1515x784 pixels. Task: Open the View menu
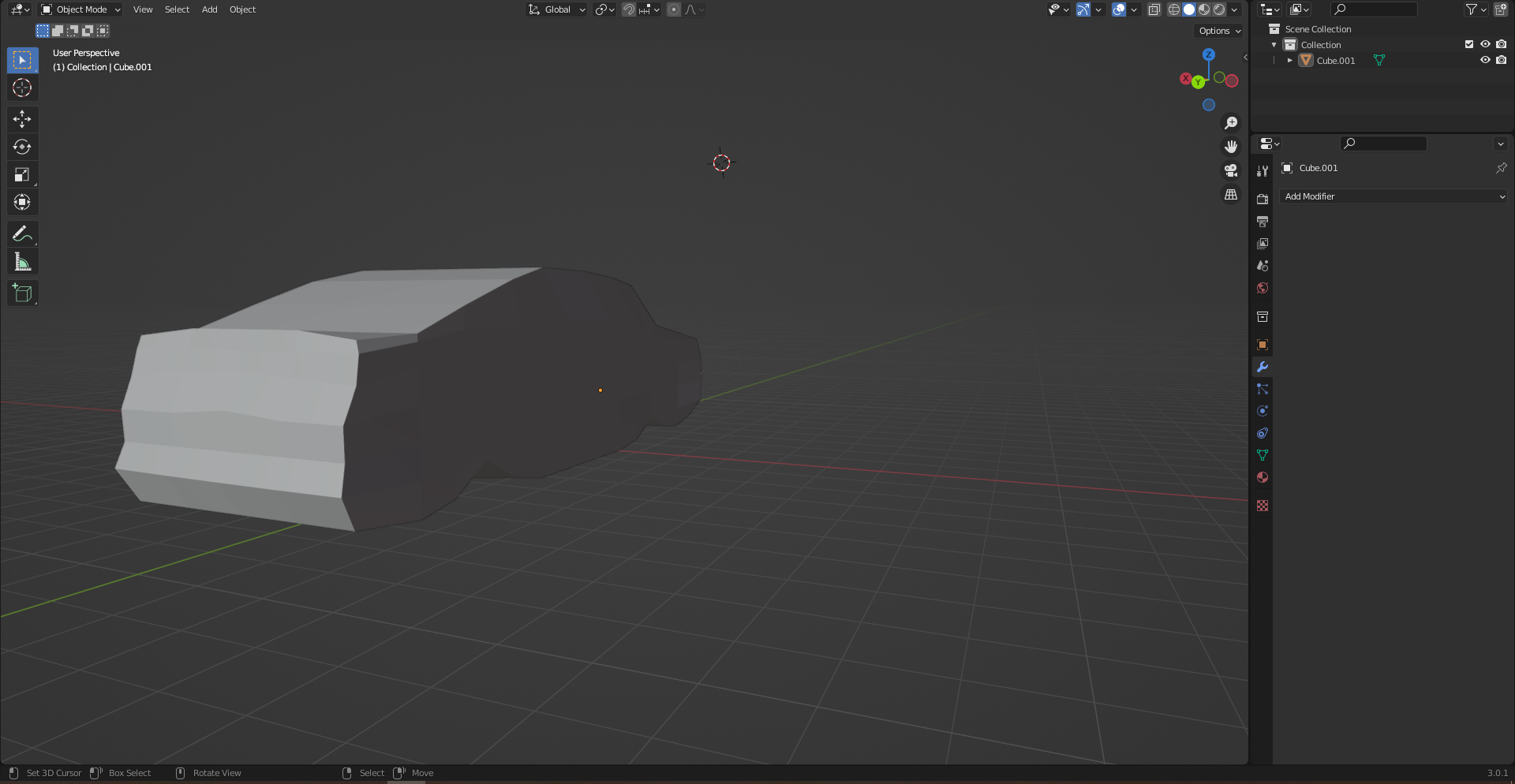point(143,9)
